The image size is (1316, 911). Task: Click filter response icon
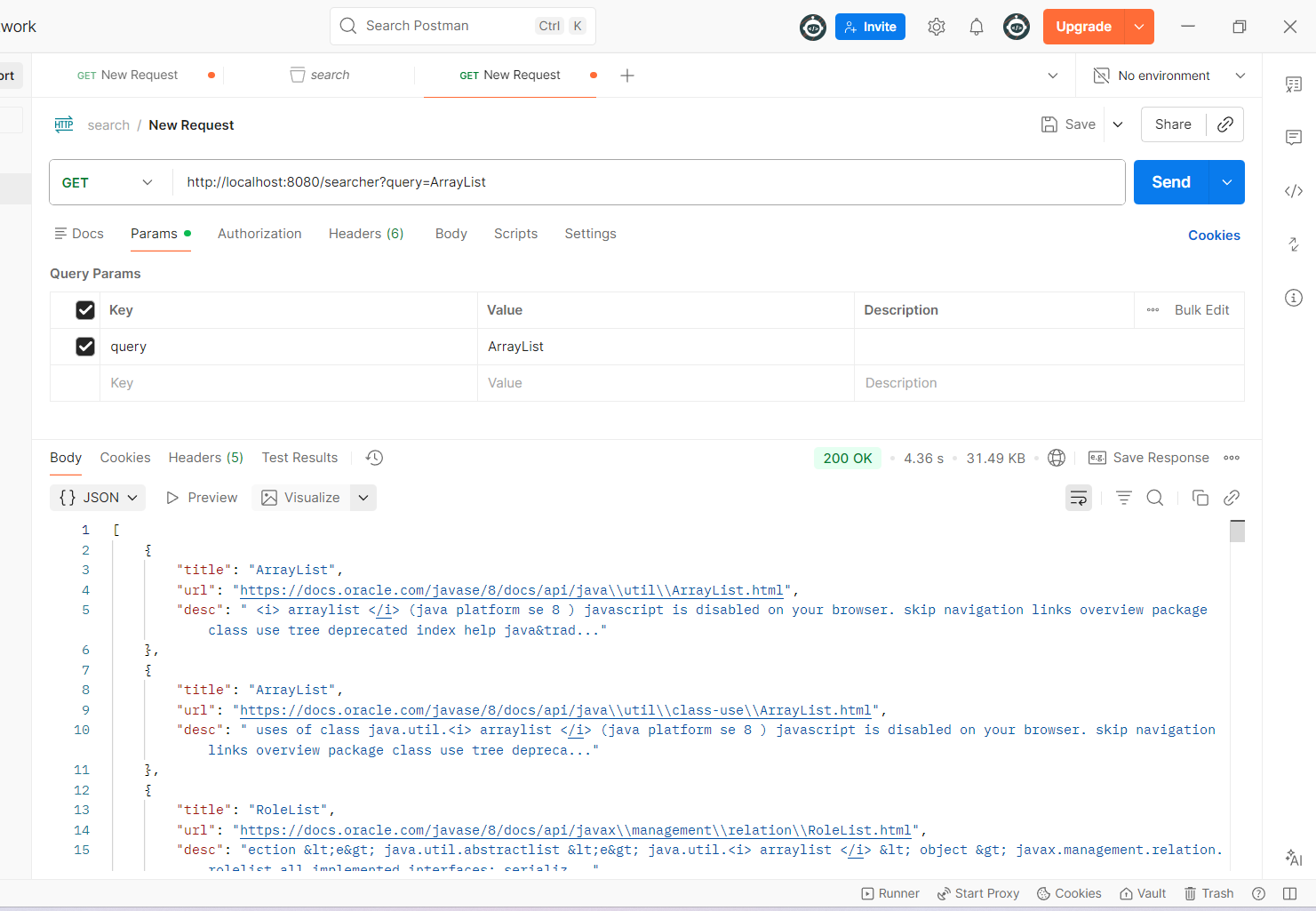tap(1124, 498)
